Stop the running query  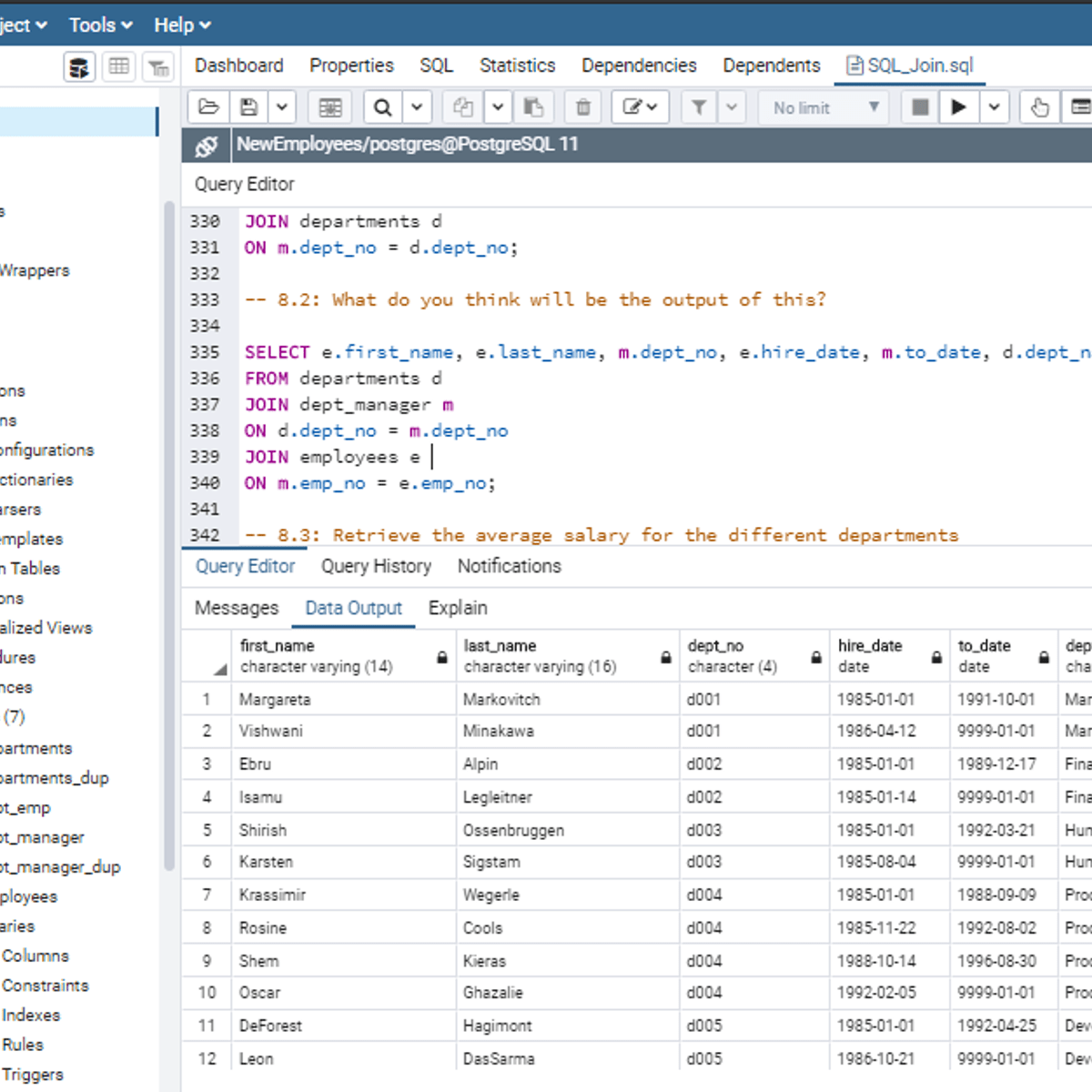click(x=919, y=106)
